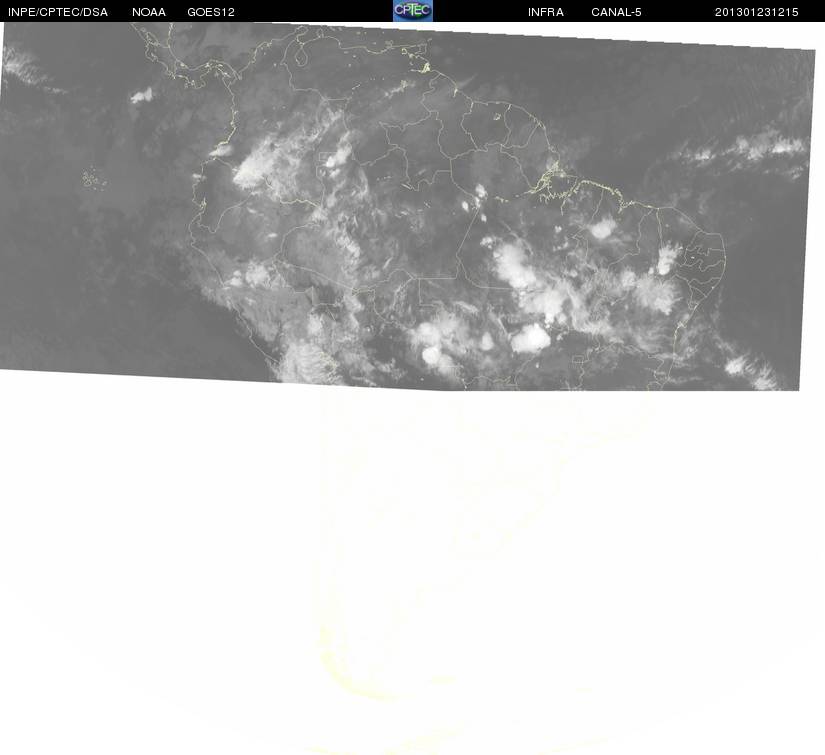Screen dimensions: 825x755
Task: Click the INPE/CPTEC/DSA header text
Action: coord(58,12)
